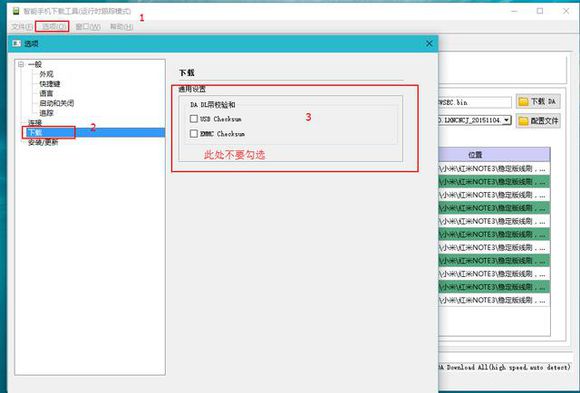Select 语言 in the options tree
580x393 pixels.
click(x=46, y=94)
